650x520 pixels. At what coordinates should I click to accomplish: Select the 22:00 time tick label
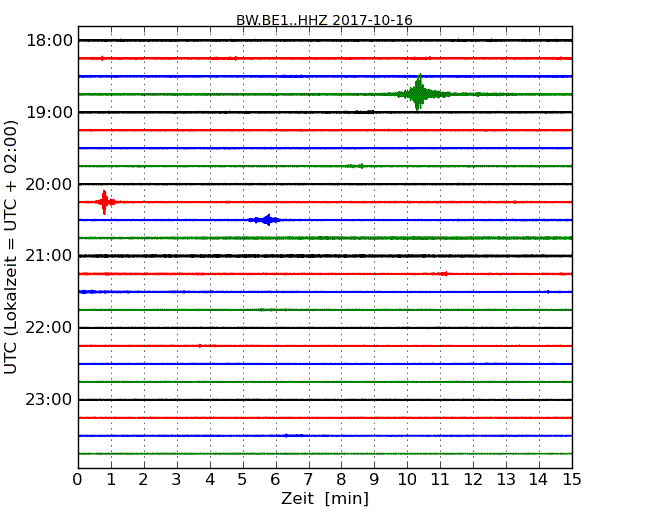(x=49, y=328)
